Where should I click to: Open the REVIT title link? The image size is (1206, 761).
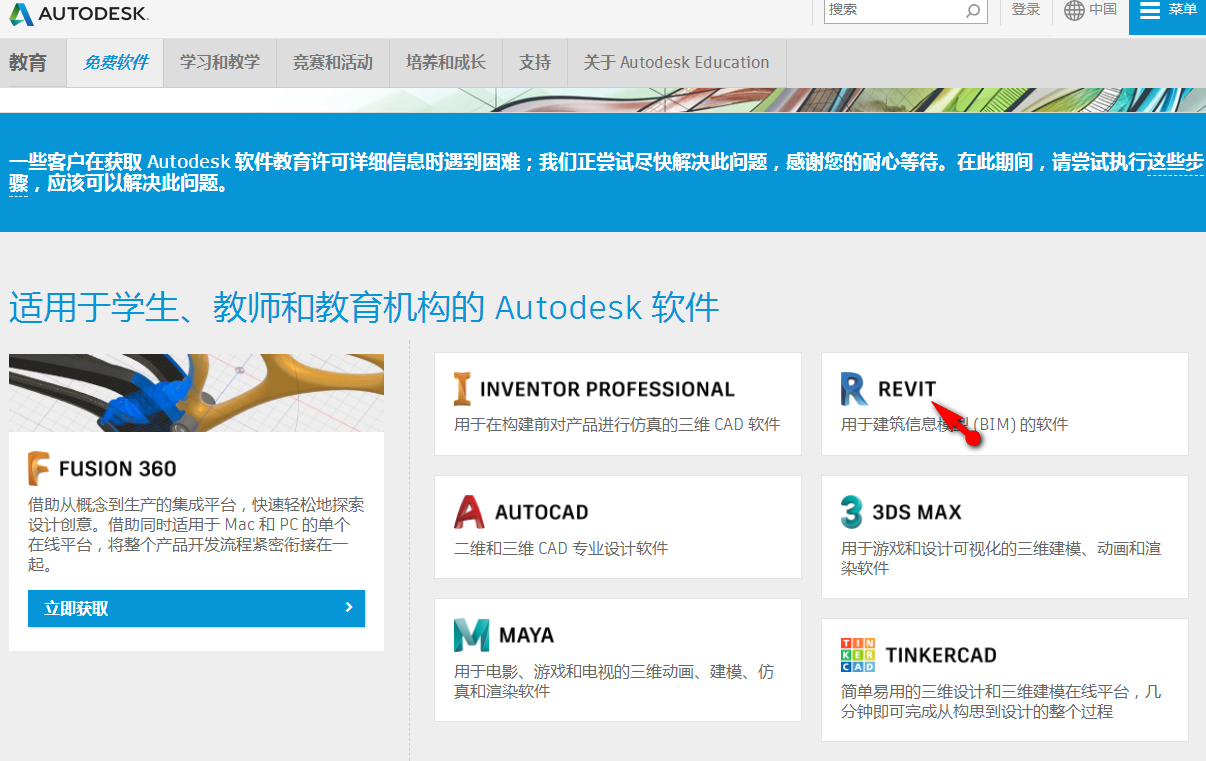(x=907, y=390)
